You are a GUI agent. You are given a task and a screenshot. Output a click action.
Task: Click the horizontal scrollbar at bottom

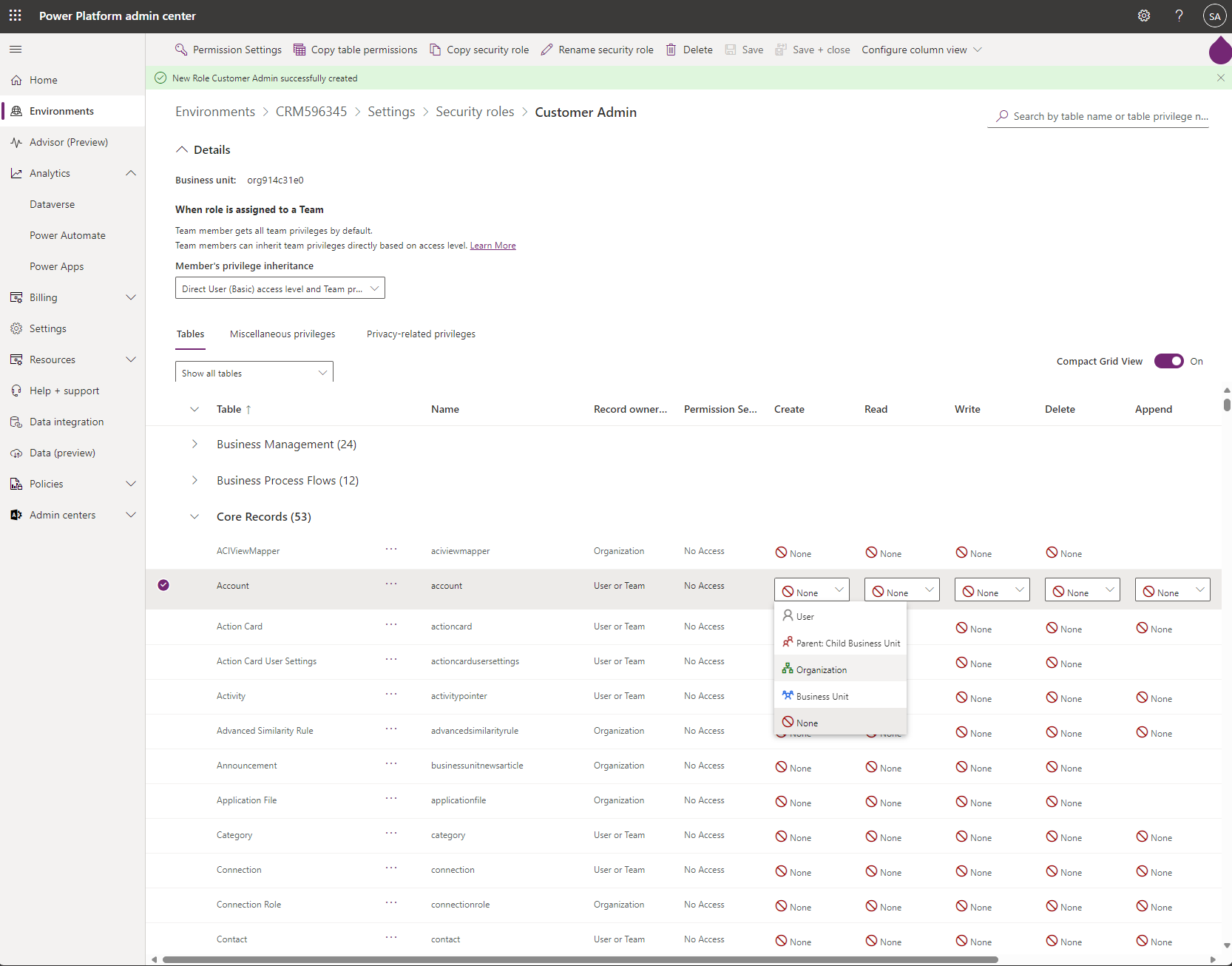[x=581, y=959]
